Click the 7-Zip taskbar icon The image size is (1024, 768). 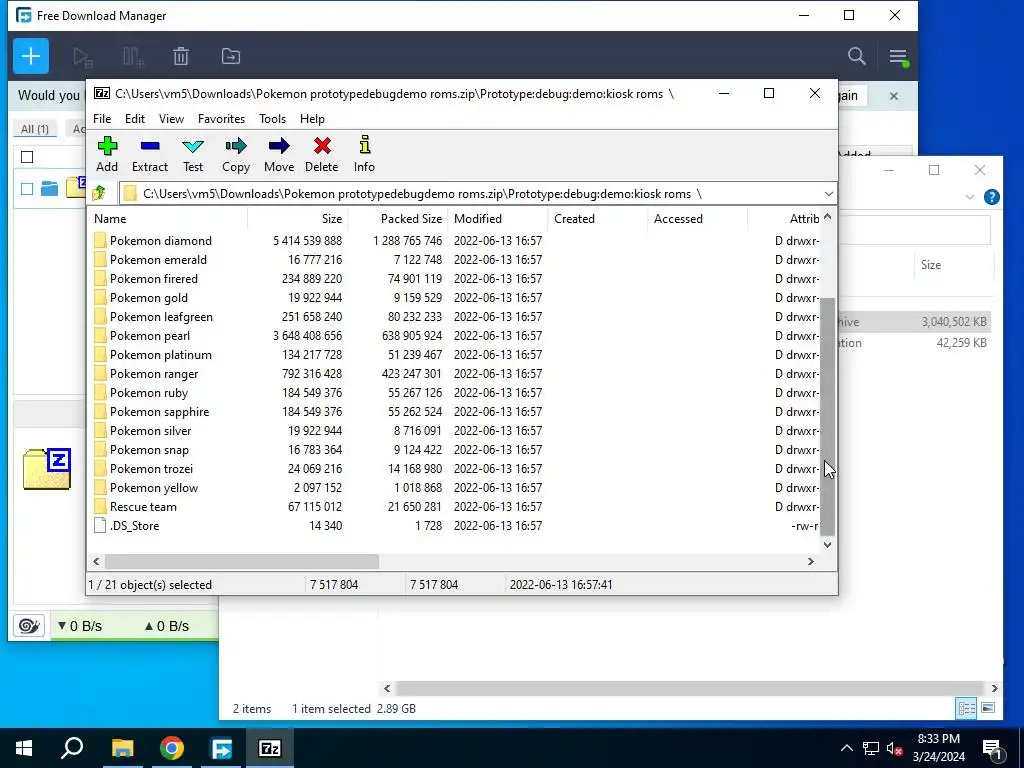click(270, 748)
